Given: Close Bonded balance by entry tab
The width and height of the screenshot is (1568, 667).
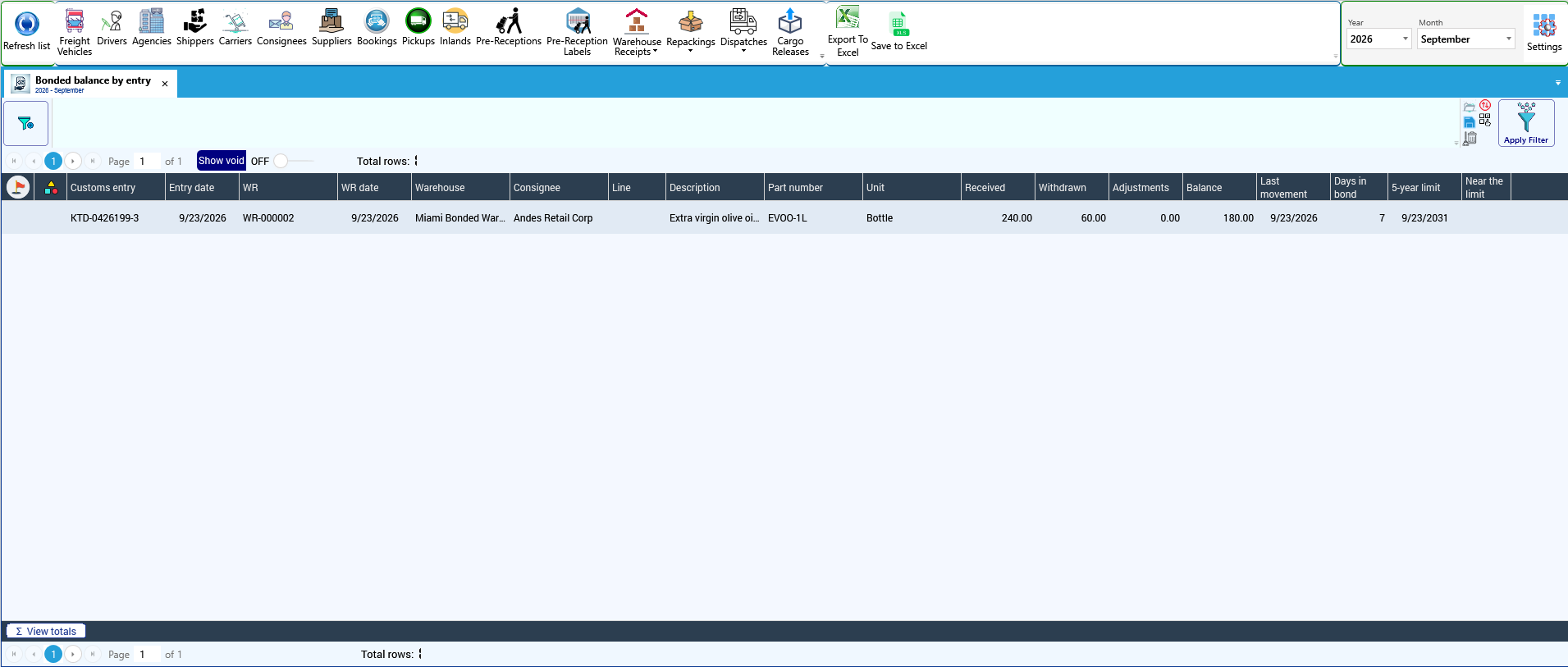Looking at the screenshot, I should point(165,84).
